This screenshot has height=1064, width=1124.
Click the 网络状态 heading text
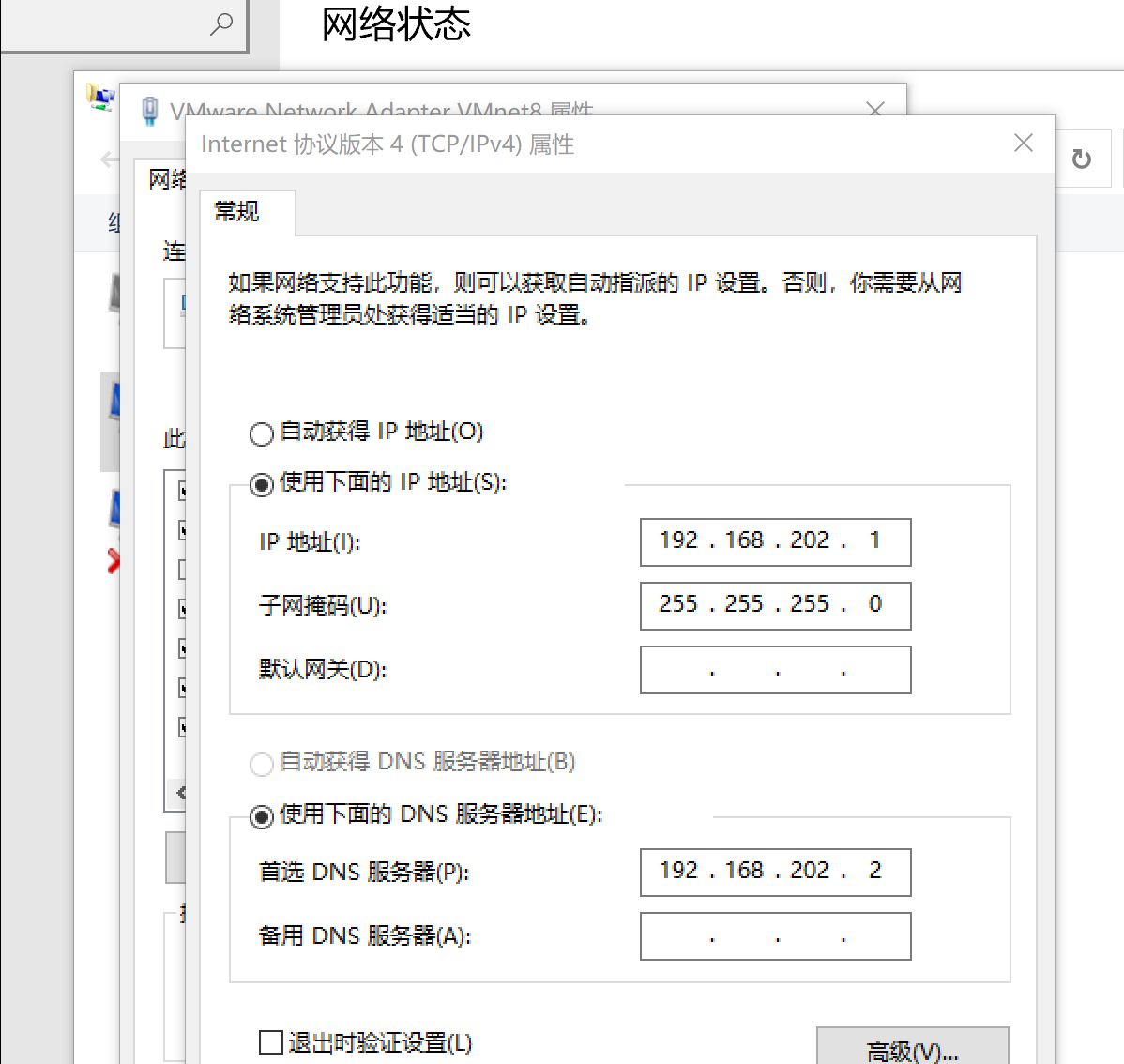point(396,23)
